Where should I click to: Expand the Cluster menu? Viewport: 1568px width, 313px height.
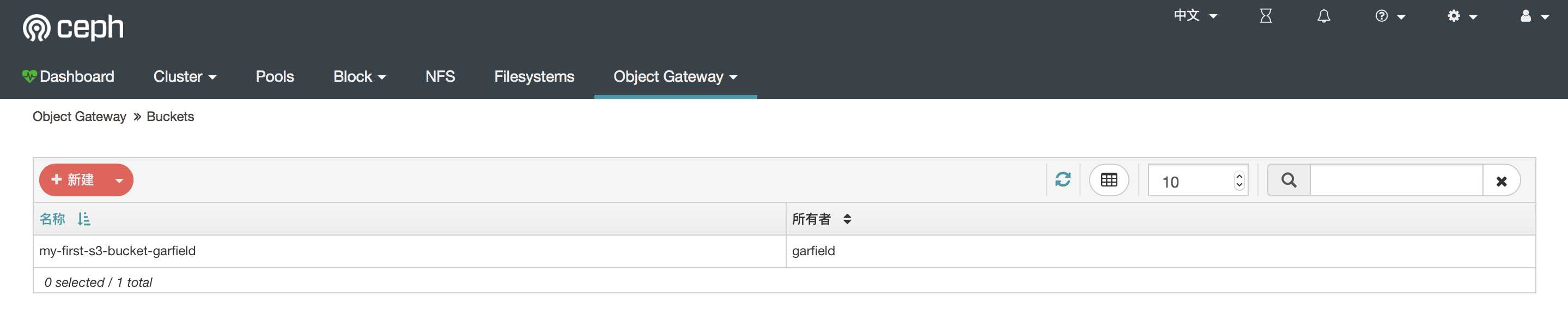click(x=185, y=77)
